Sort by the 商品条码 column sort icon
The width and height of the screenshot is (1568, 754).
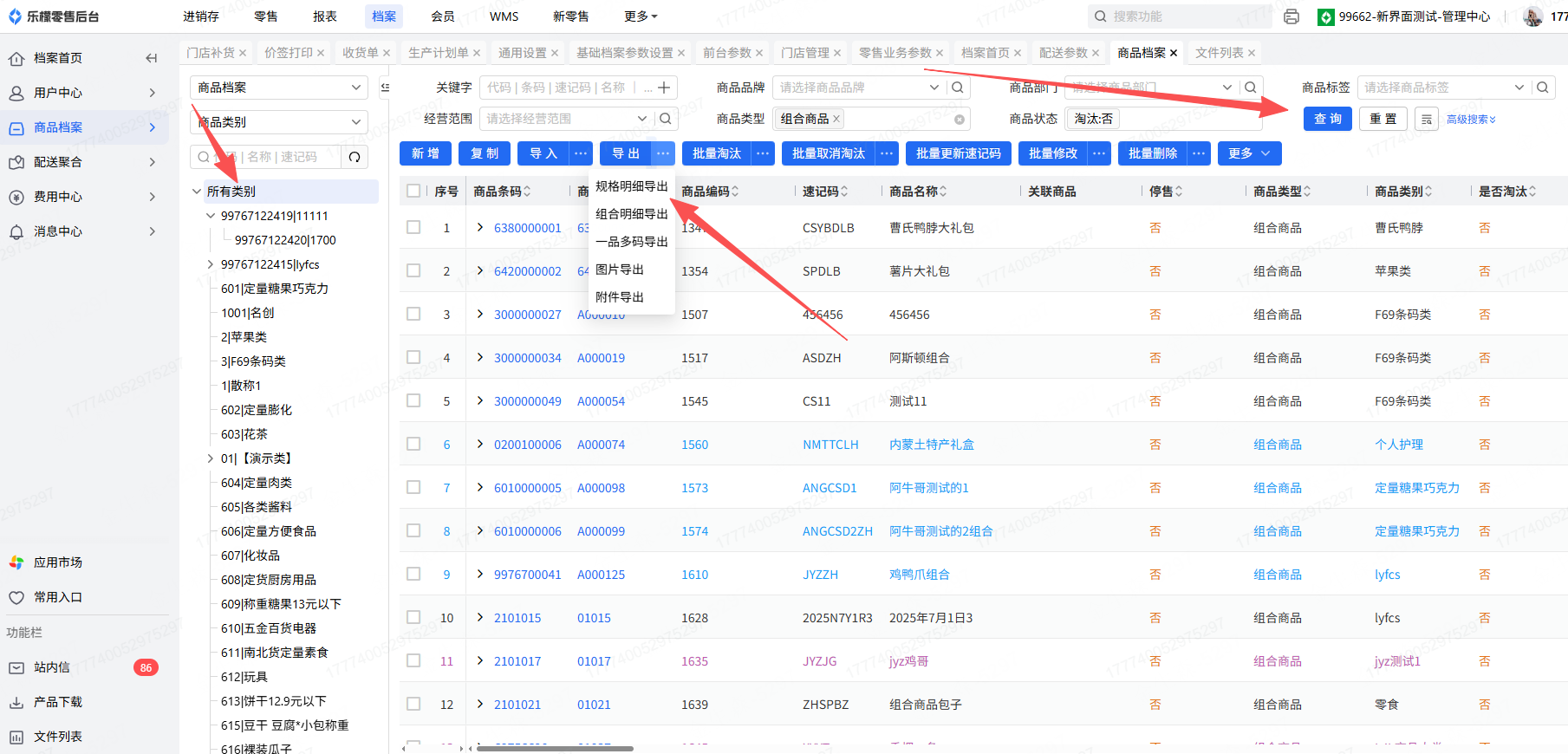pyautogui.click(x=527, y=192)
